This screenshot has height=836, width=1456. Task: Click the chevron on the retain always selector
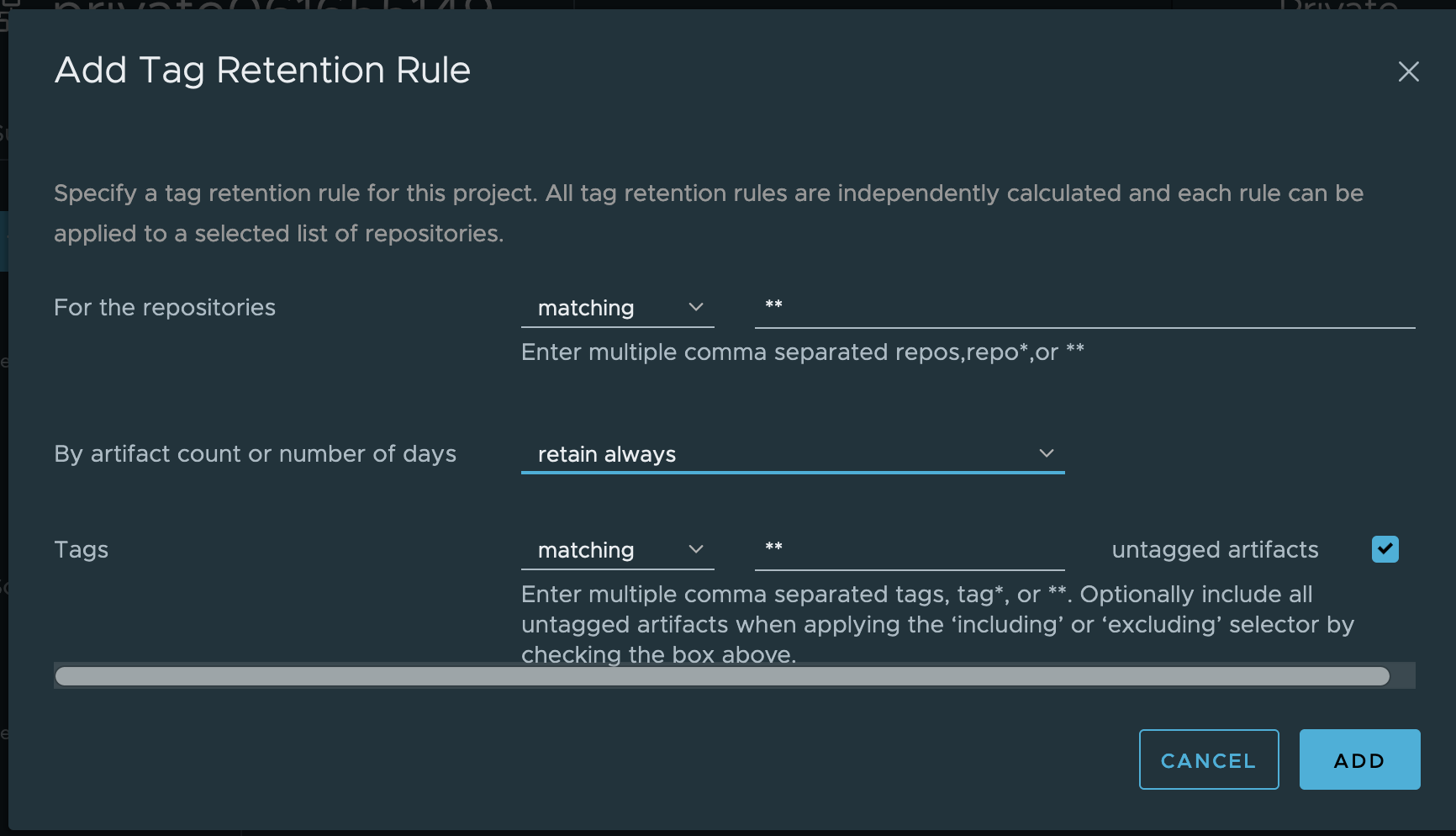[1047, 453]
